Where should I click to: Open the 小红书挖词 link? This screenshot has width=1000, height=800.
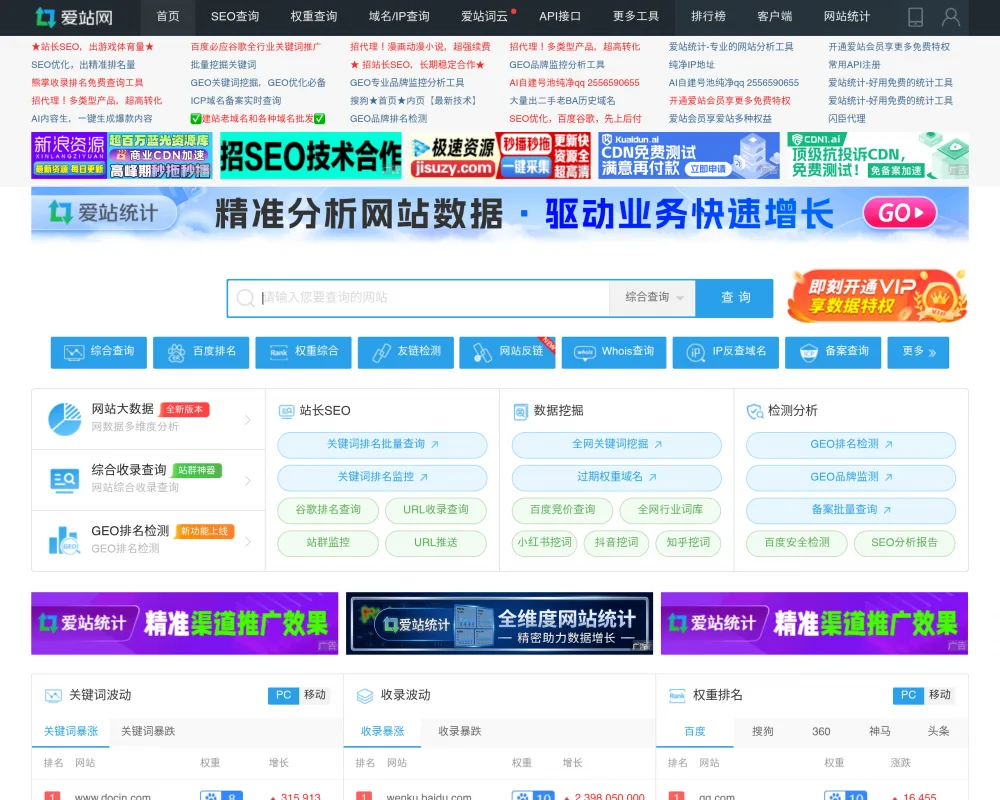pyautogui.click(x=545, y=543)
